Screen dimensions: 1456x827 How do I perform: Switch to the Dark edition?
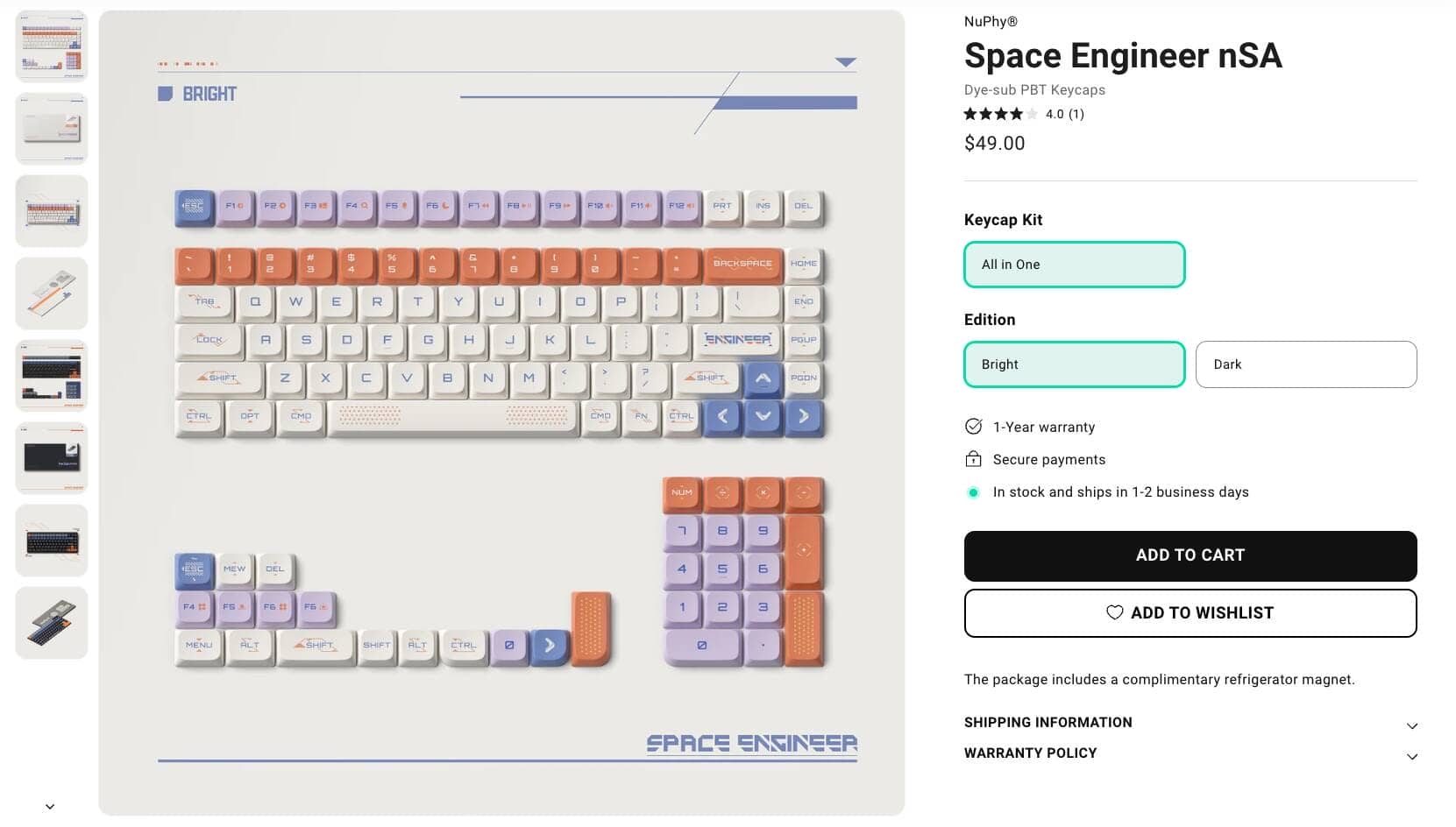1305,364
